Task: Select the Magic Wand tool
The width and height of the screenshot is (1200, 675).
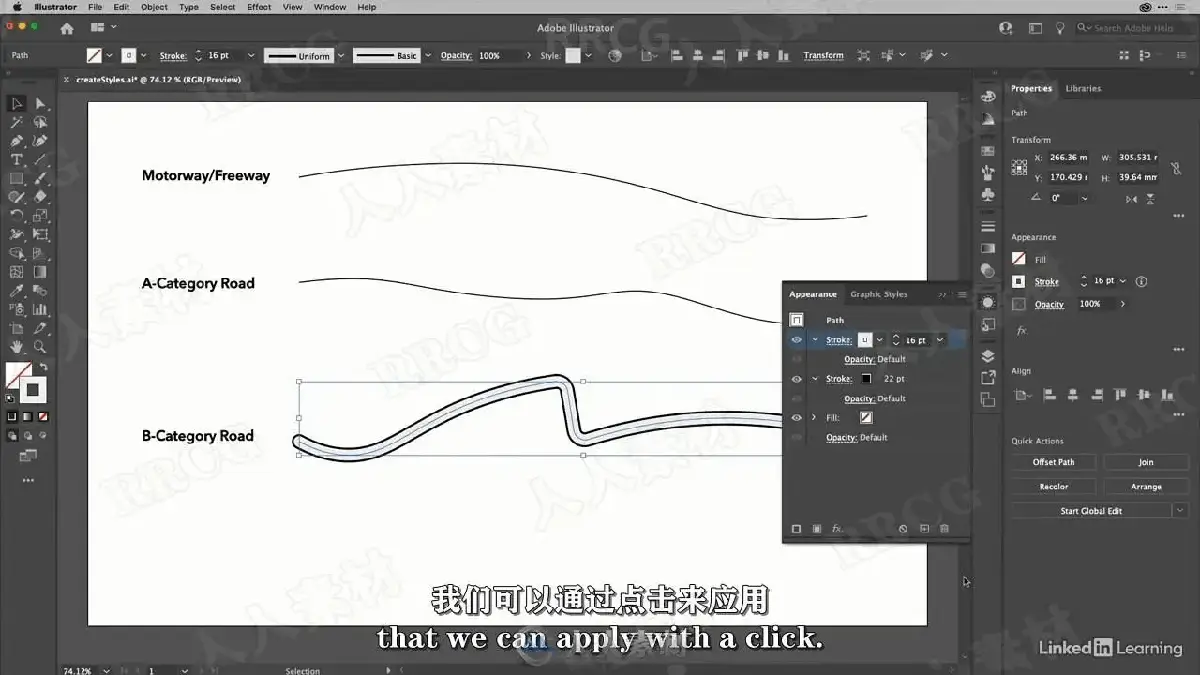Action: click(x=17, y=123)
